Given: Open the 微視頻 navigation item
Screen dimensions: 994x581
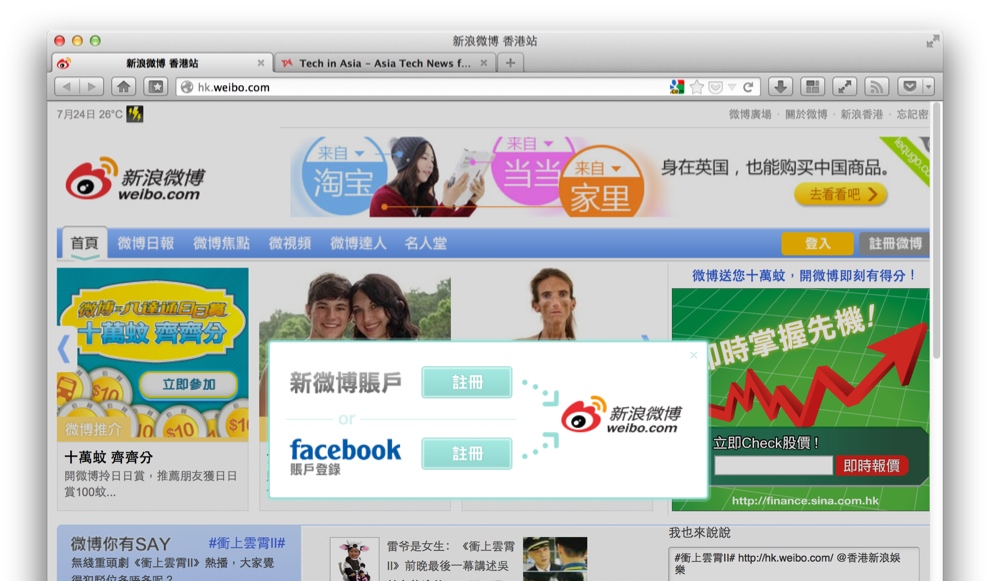Looking at the screenshot, I should coord(290,243).
